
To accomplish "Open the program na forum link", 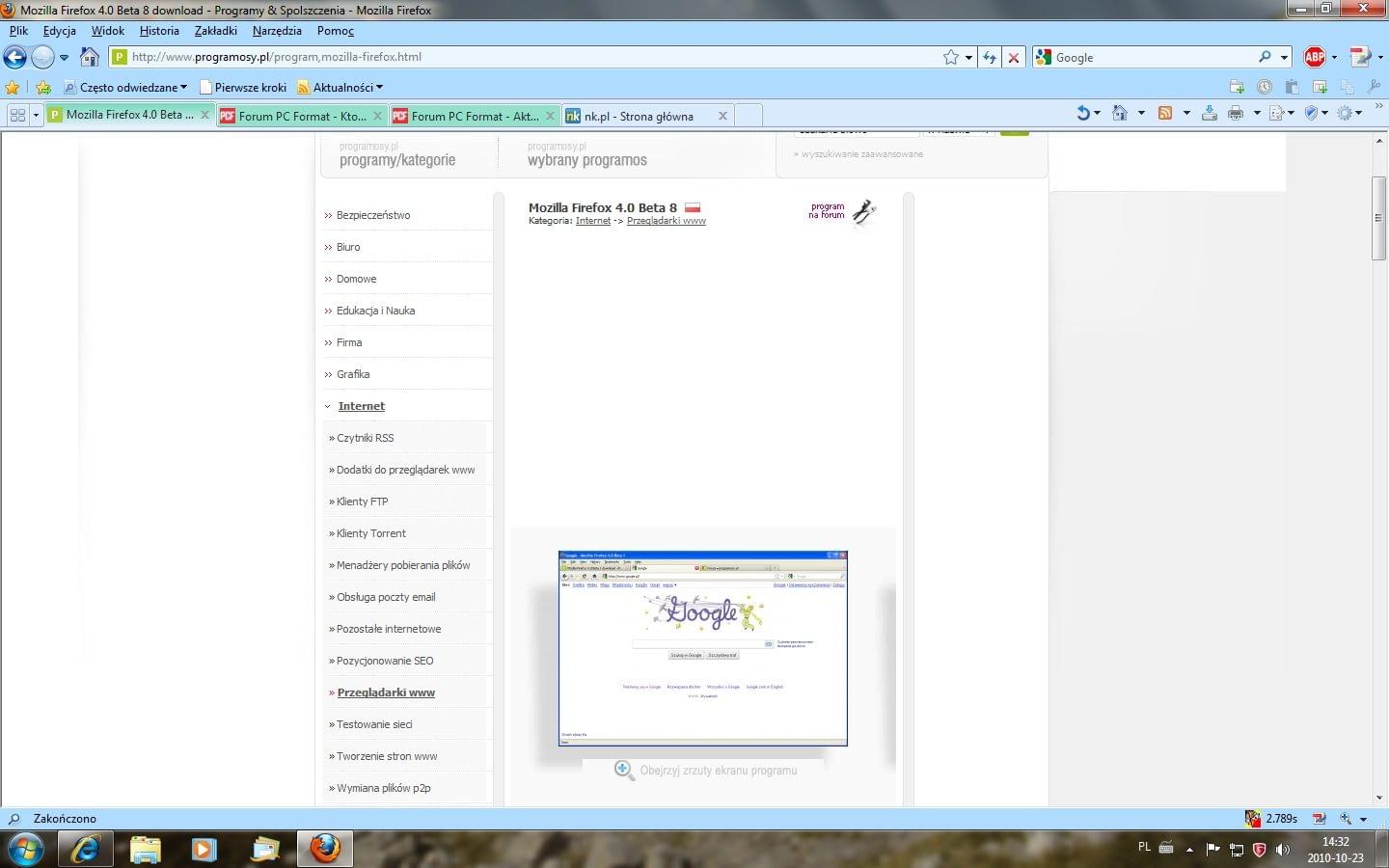I will (827, 210).
